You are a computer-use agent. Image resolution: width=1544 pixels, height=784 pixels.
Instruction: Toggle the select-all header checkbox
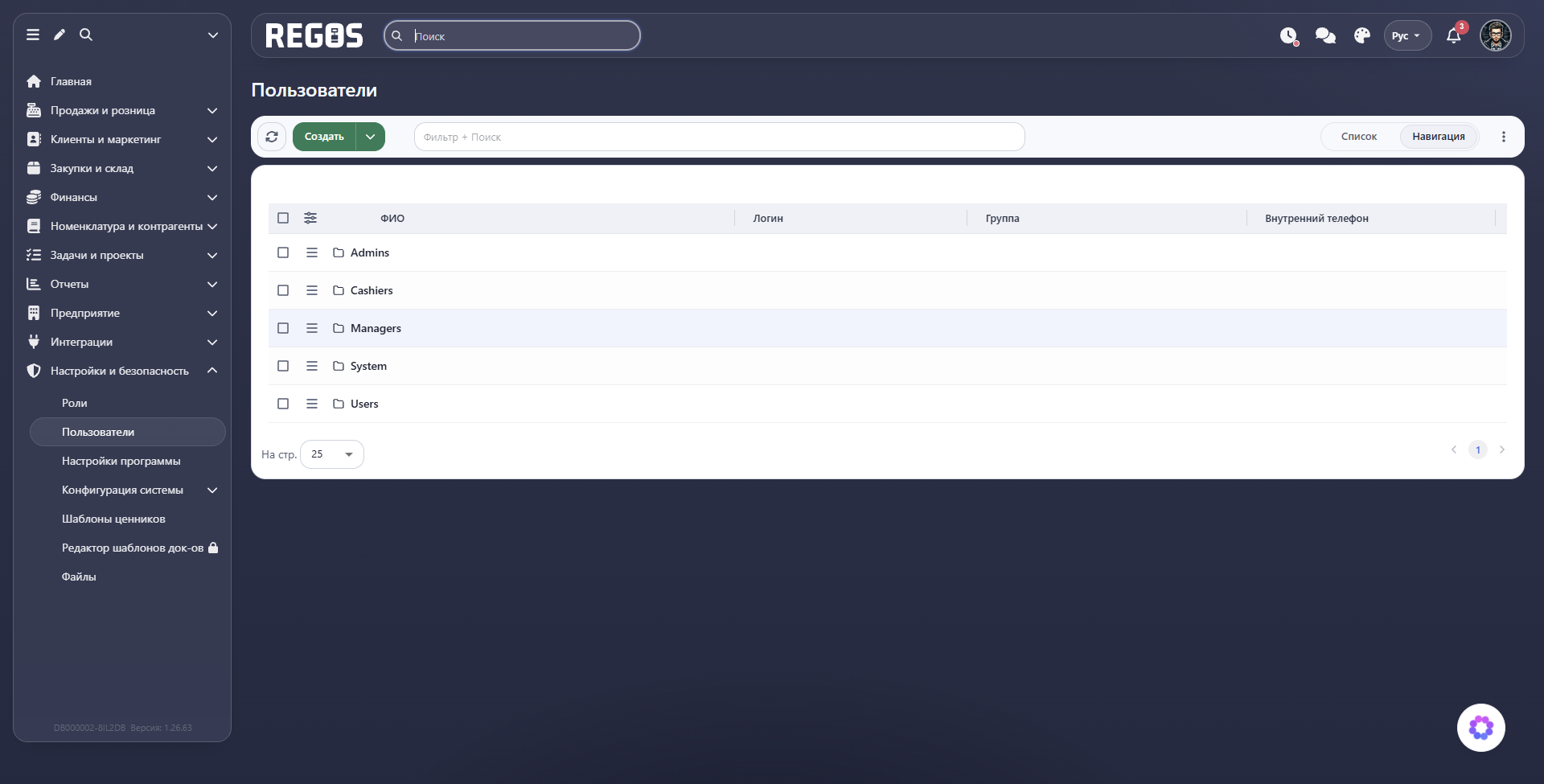[x=283, y=218]
